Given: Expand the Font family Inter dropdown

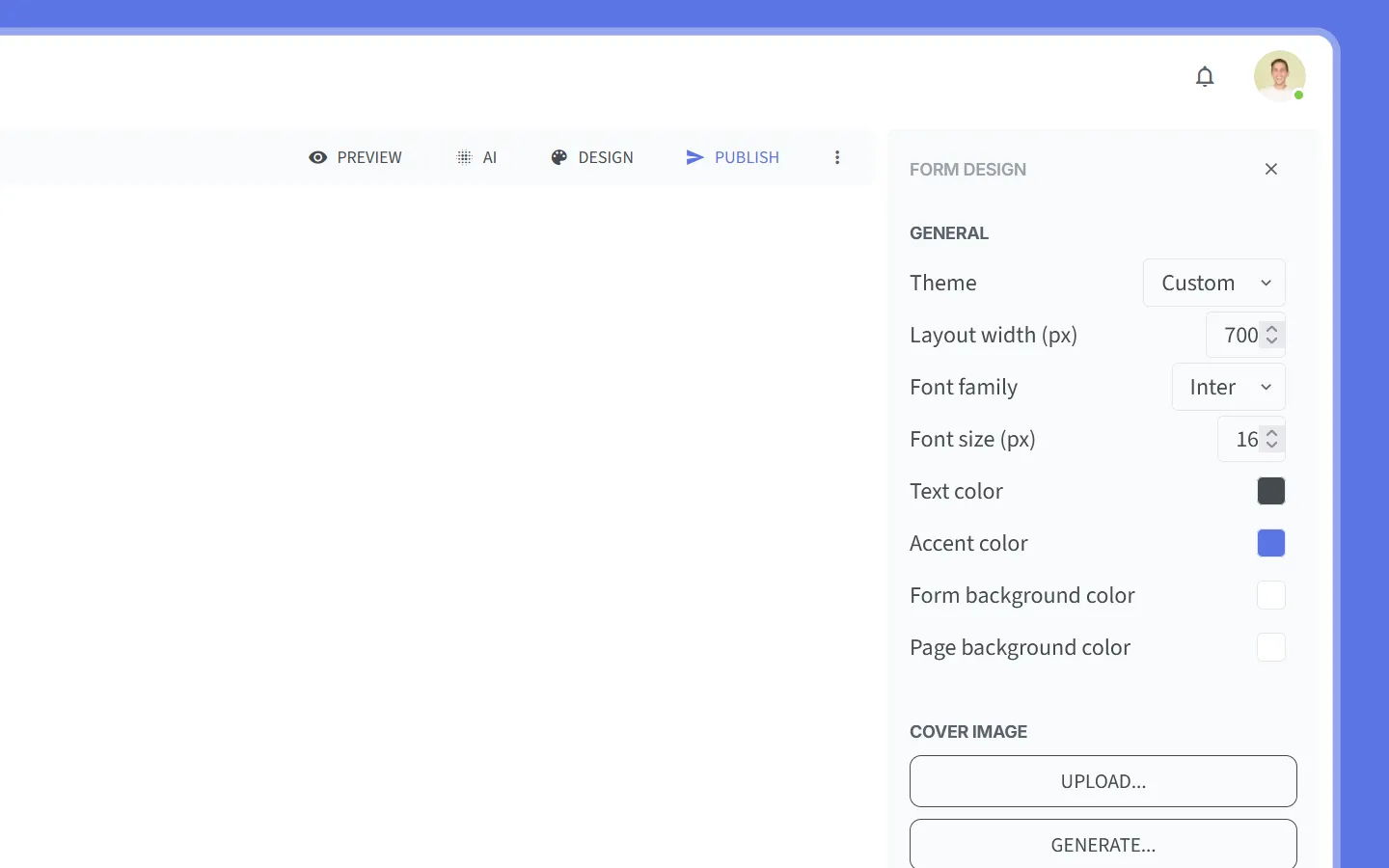Looking at the screenshot, I should (1228, 387).
